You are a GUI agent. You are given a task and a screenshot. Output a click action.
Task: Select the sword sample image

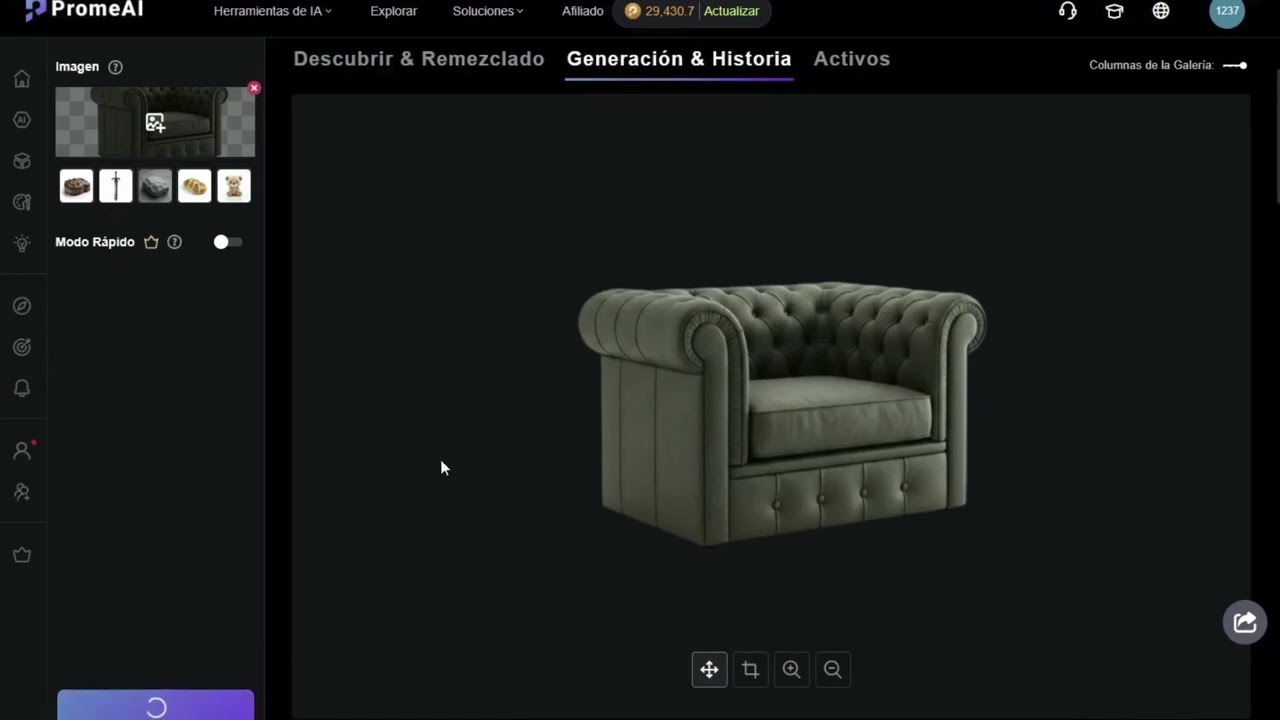(116, 186)
